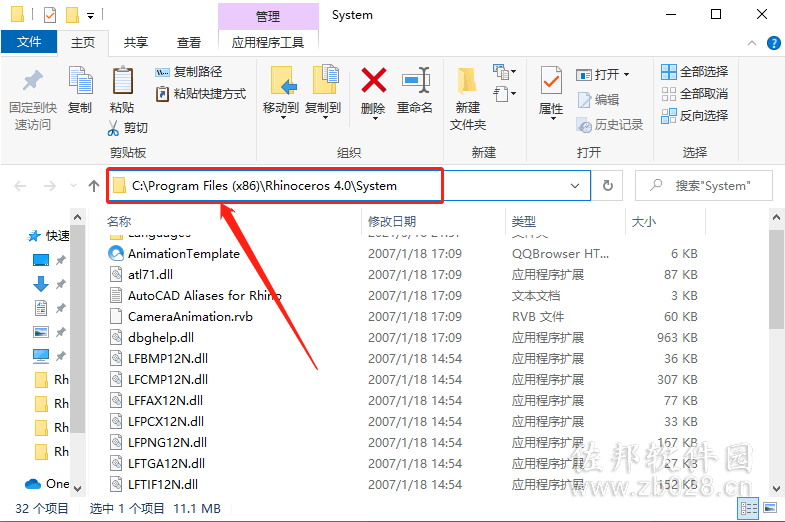The height and width of the screenshot is (522, 785).
Task: Click Select none (全部取消)
Action: tap(694, 94)
